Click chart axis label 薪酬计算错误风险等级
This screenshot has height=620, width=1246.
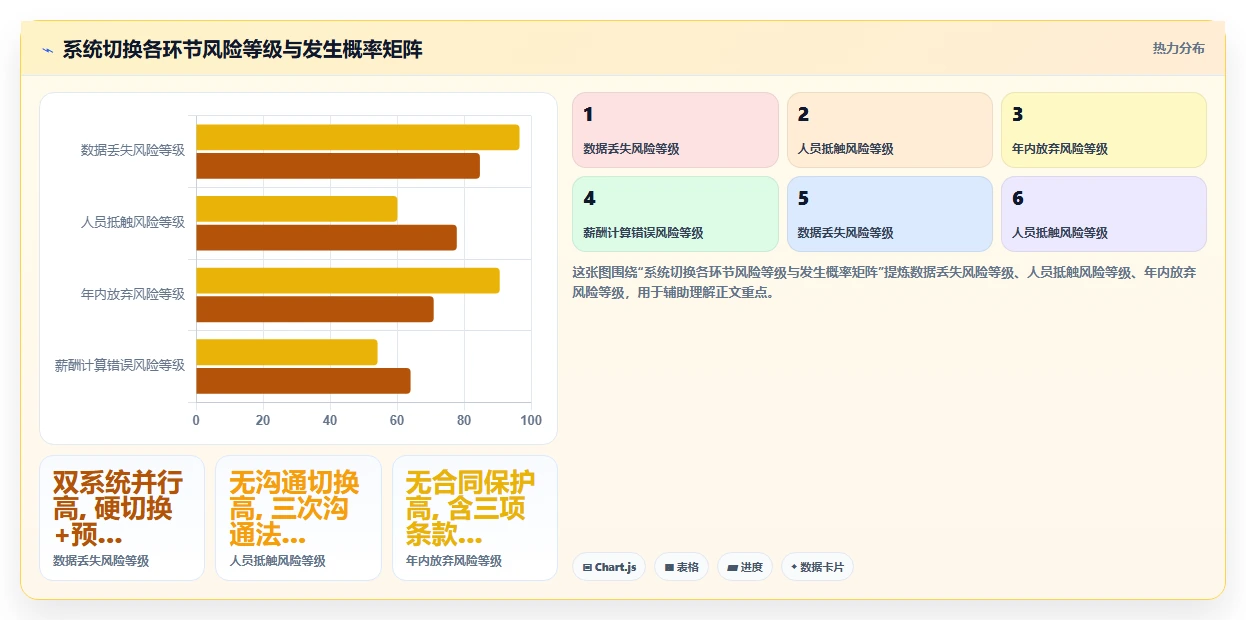click(120, 366)
